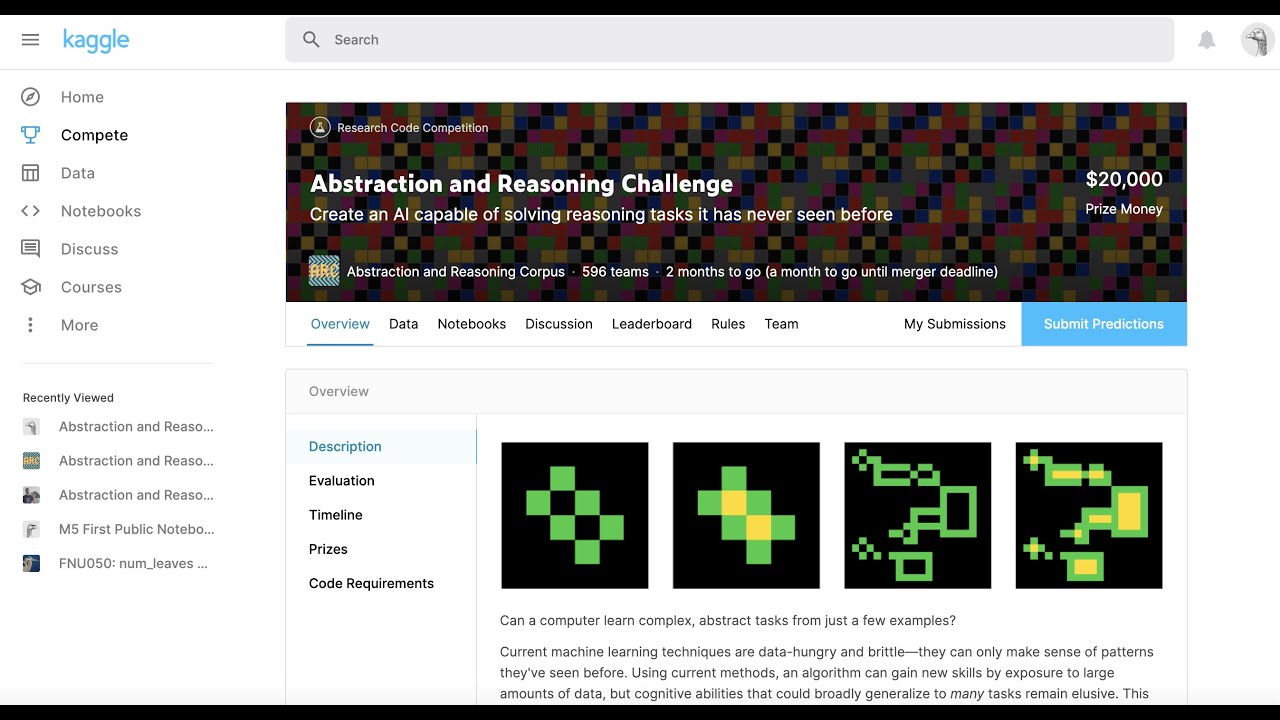Screen dimensions: 1280x720
Task: Click the search magnifier icon
Action: pos(311,40)
